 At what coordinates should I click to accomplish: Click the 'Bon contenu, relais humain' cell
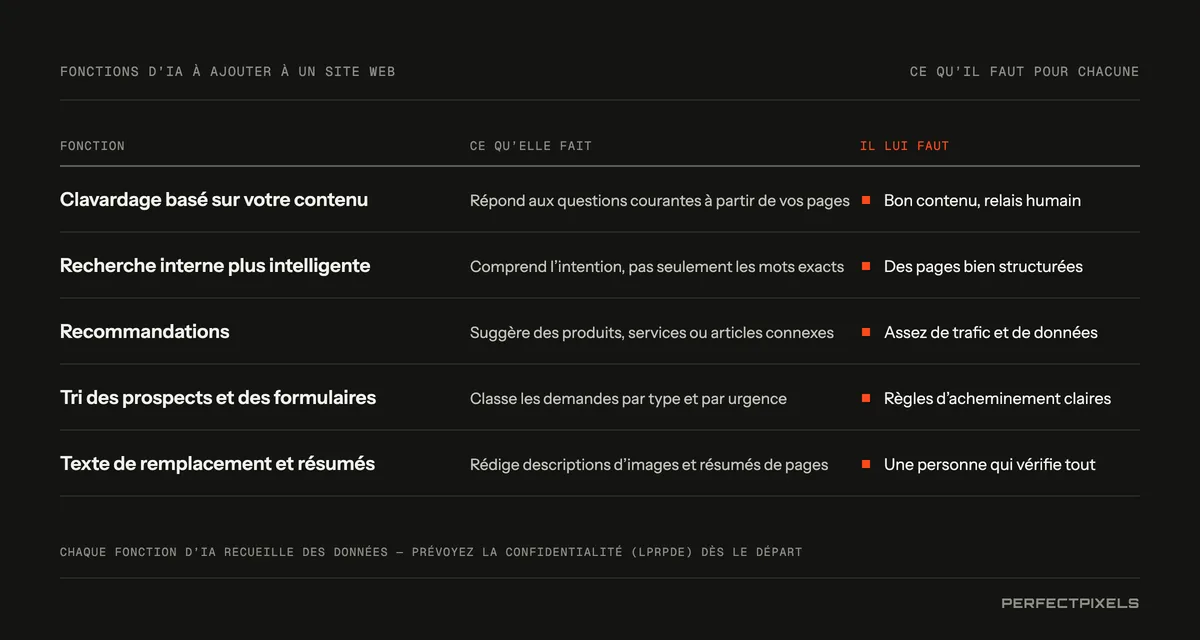pos(982,201)
